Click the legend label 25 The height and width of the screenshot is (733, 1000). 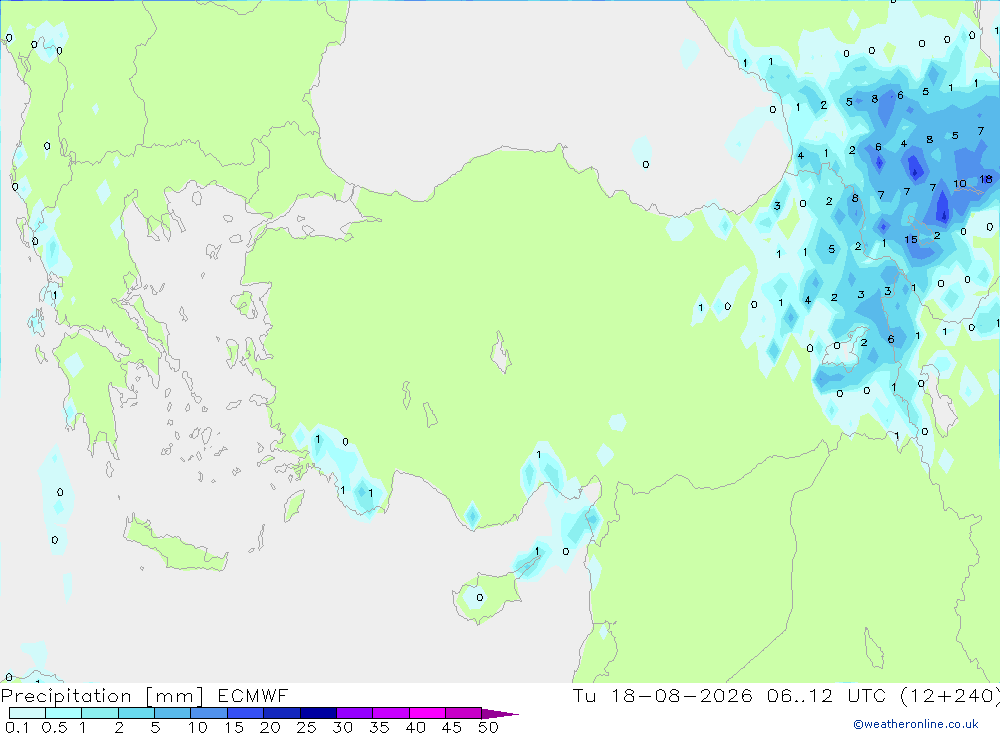point(306,727)
